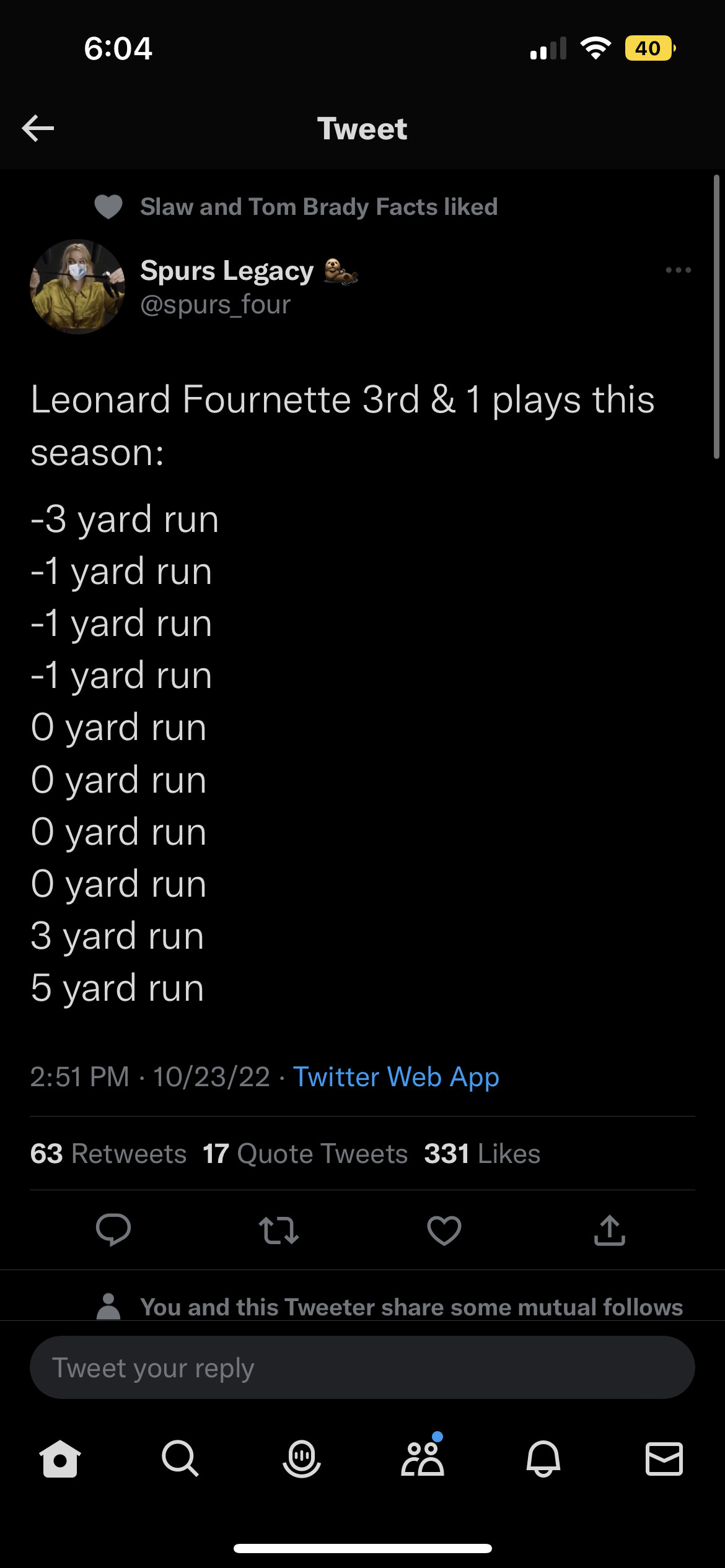Tap the vertical scrollbar on right edge
Viewport: 725px width, 1568px height.
point(716,317)
